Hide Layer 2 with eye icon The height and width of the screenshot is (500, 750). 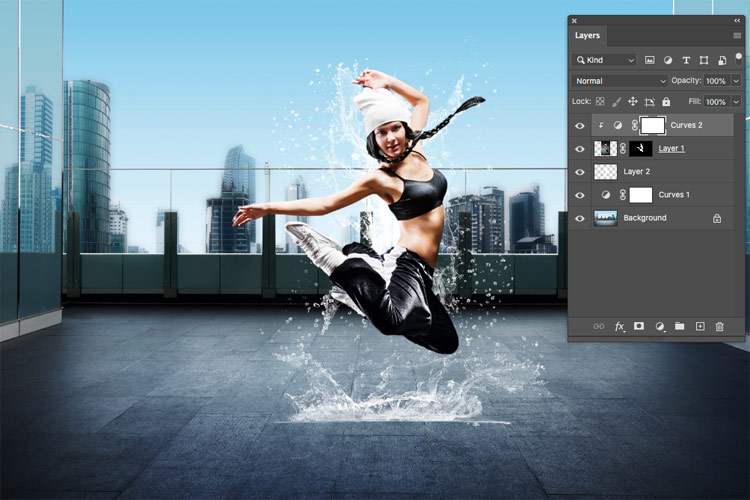coord(580,172)
